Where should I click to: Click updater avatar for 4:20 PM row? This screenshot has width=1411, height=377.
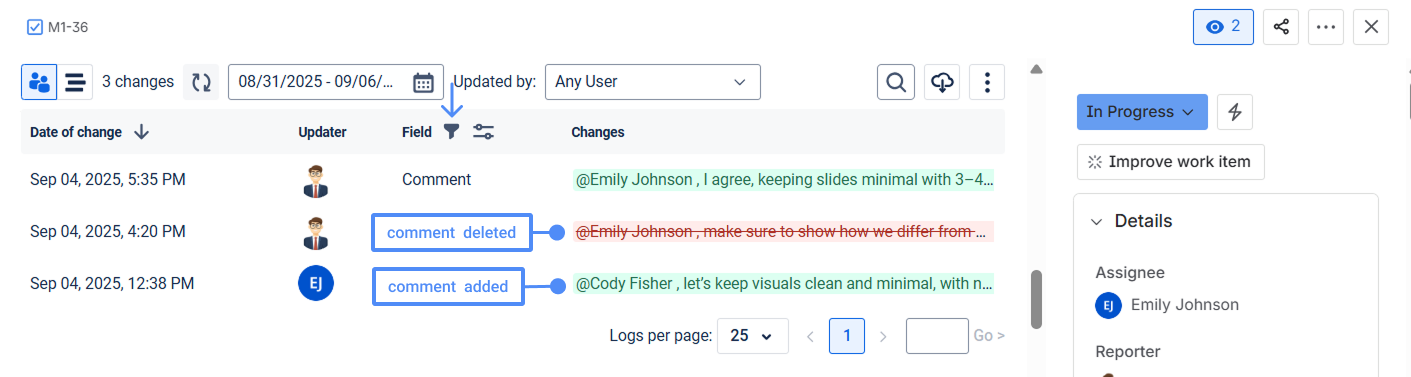(x=316, y=232)
